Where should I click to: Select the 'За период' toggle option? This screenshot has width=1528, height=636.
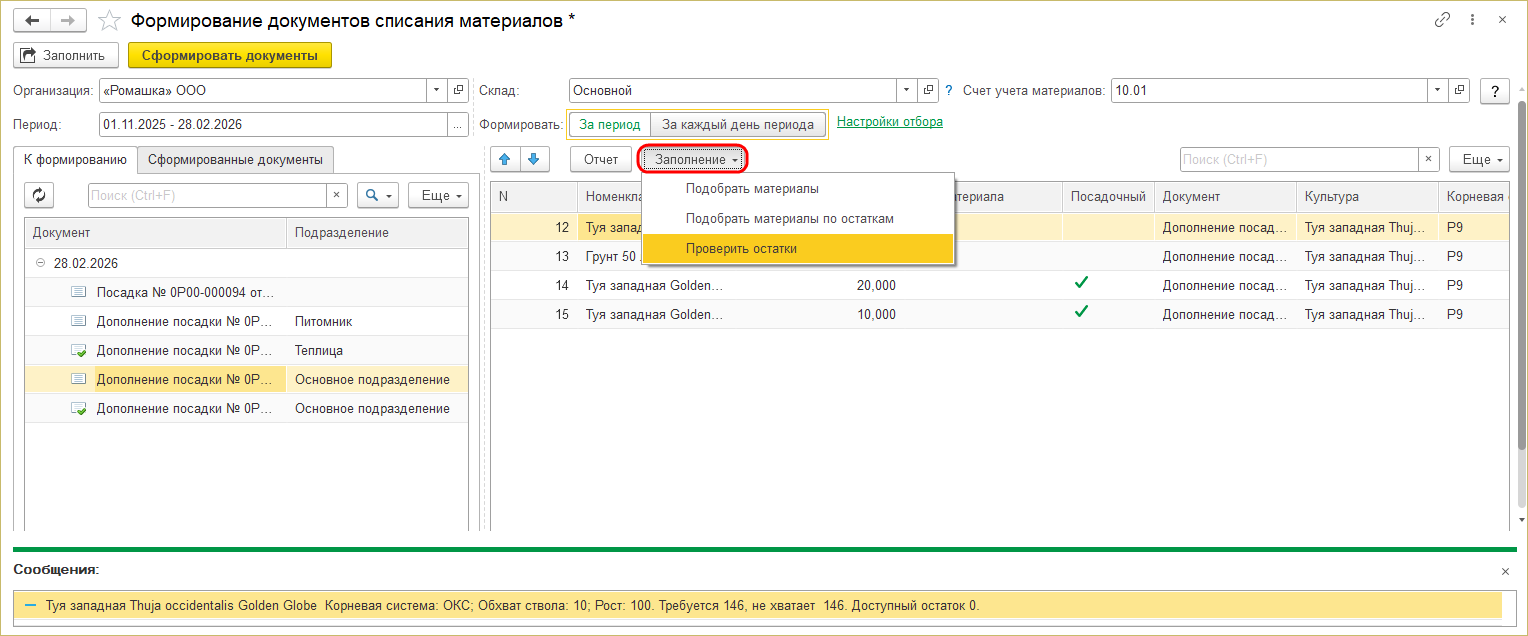pos(610,124)
